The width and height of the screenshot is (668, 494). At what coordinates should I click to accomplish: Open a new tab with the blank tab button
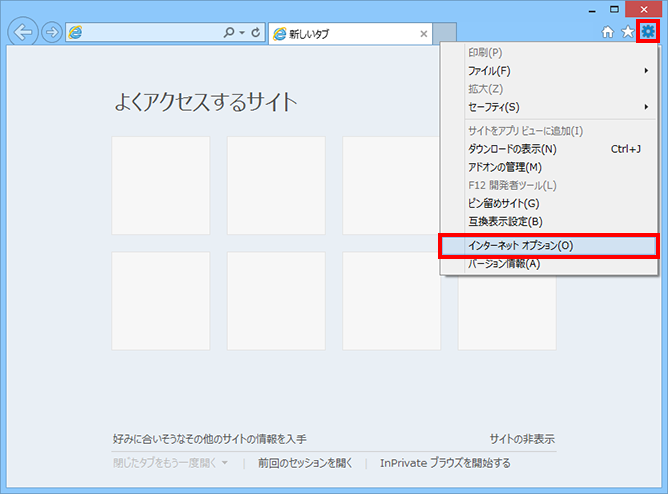tap(446, 34)
